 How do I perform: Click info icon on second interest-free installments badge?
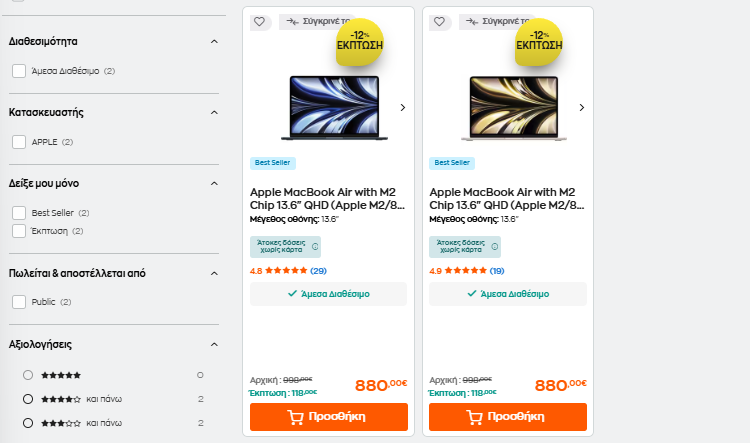coord(494,246)
